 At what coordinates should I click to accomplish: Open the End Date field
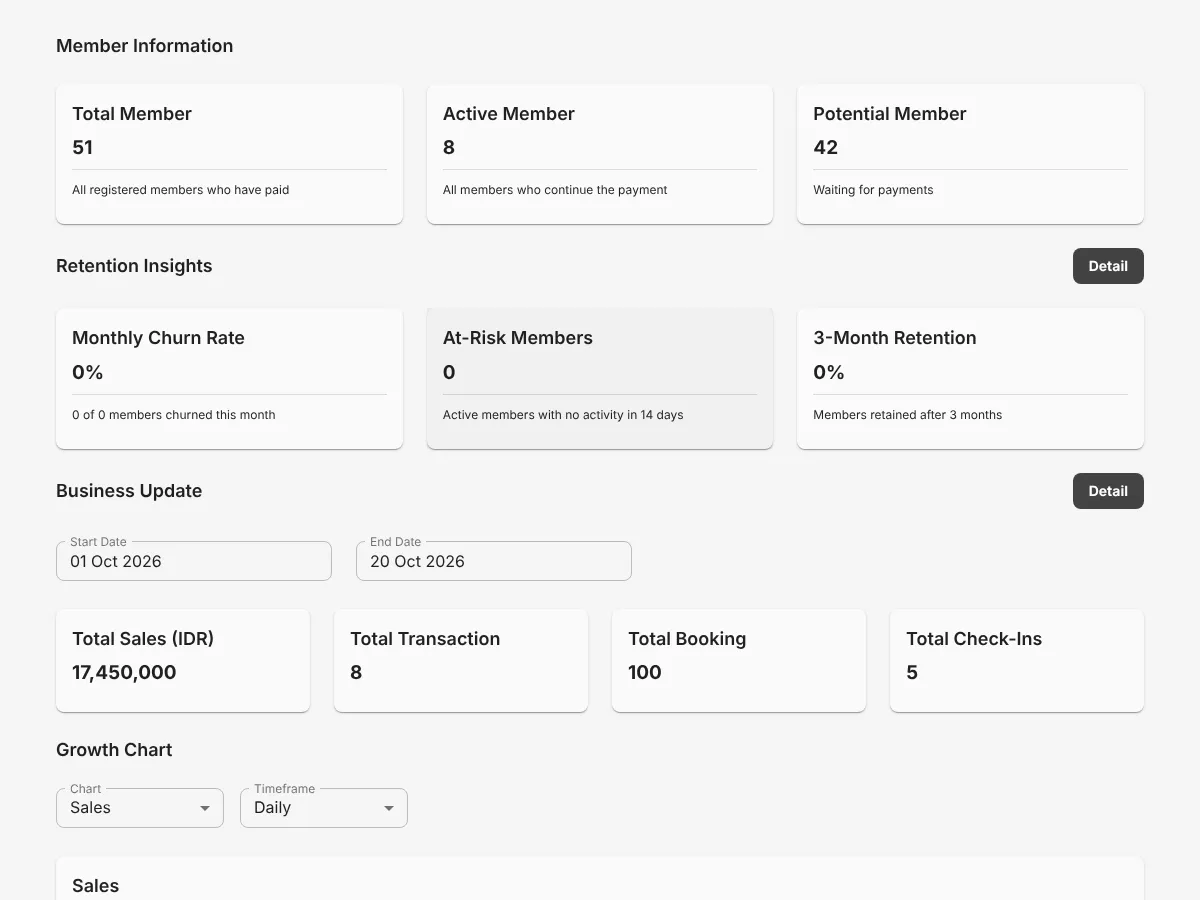tap(494, 561)
